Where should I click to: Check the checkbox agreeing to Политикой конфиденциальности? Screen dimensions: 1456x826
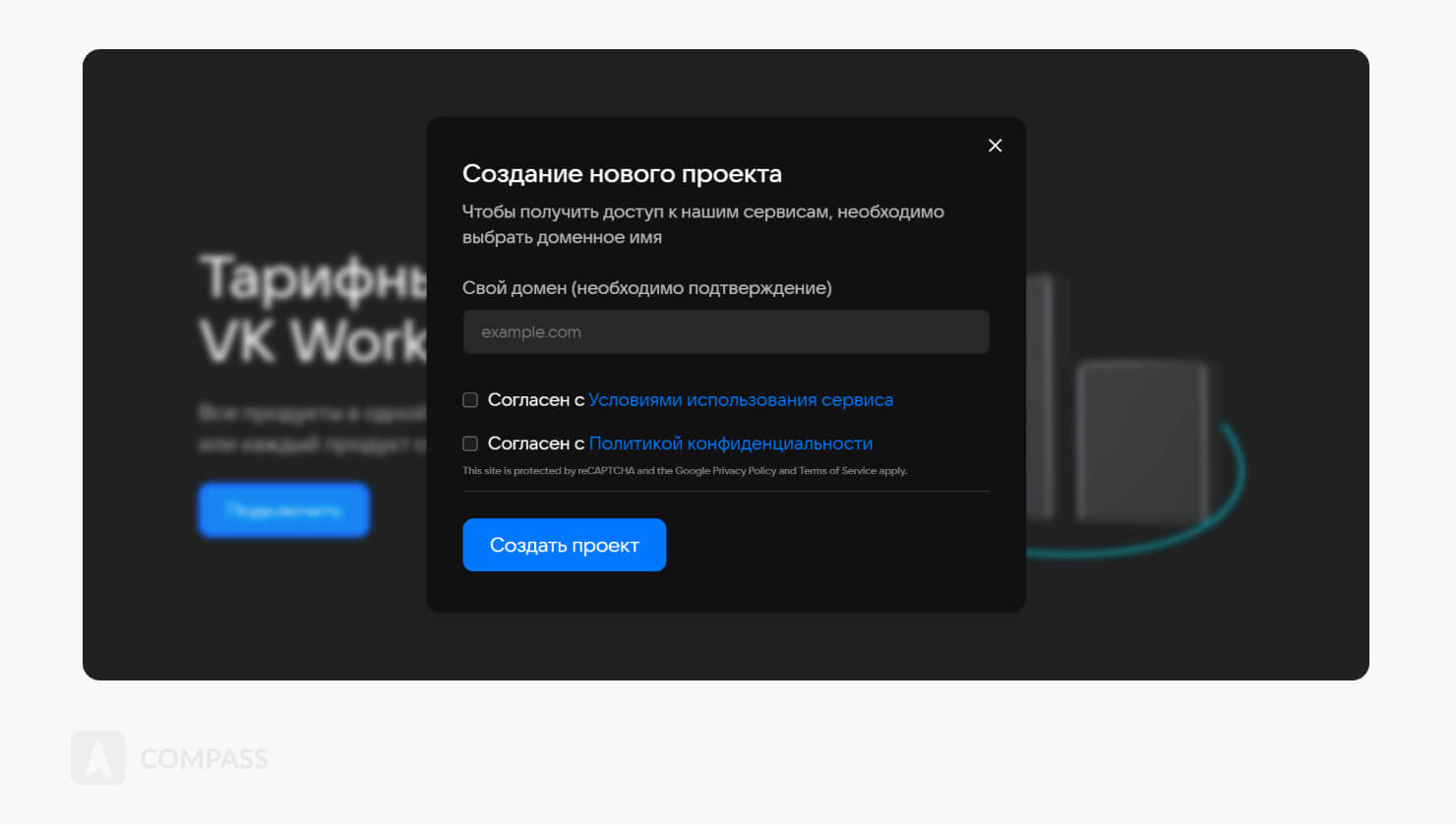coord(469,443)
